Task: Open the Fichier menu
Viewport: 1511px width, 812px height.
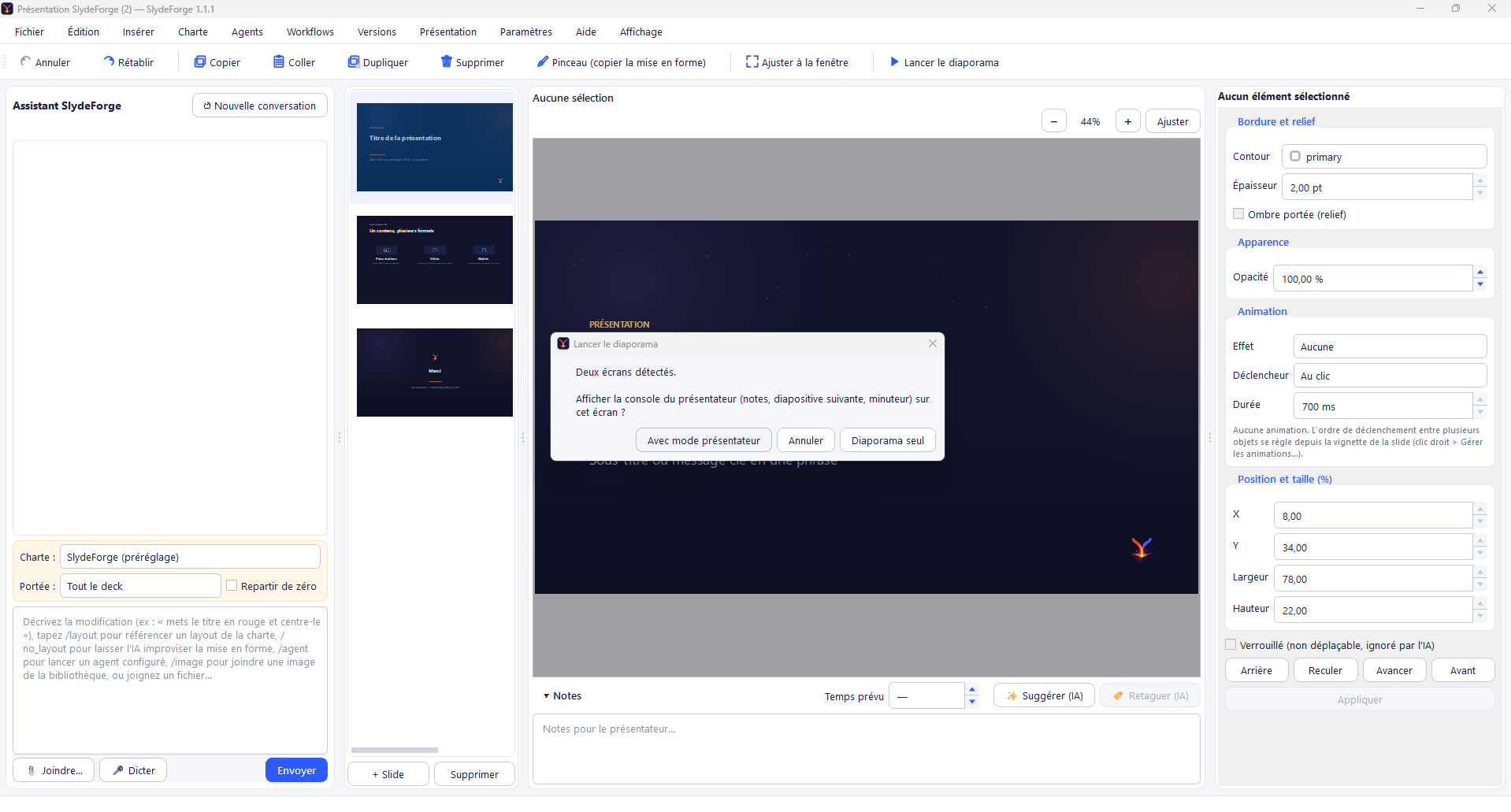Action: (29, 32)
